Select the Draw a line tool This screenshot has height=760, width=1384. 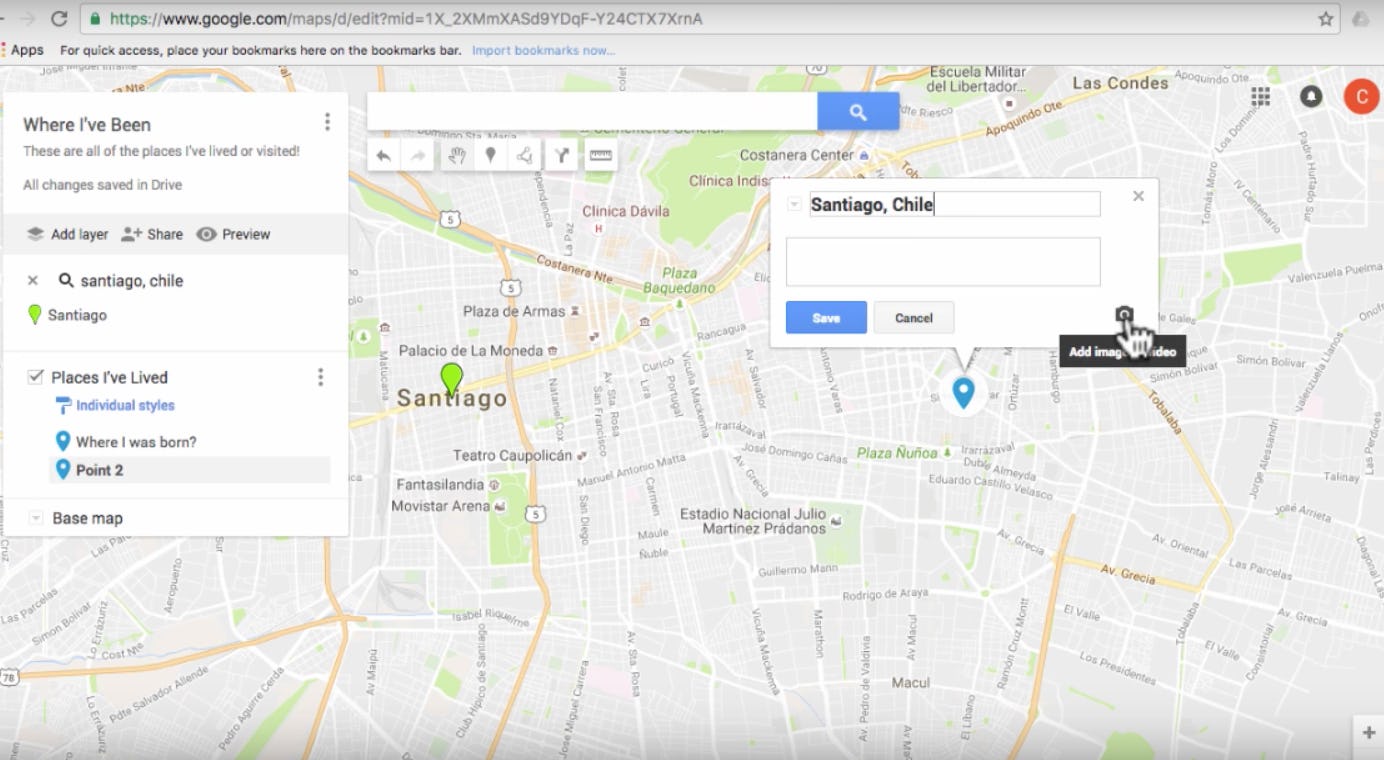pos(523,155)
